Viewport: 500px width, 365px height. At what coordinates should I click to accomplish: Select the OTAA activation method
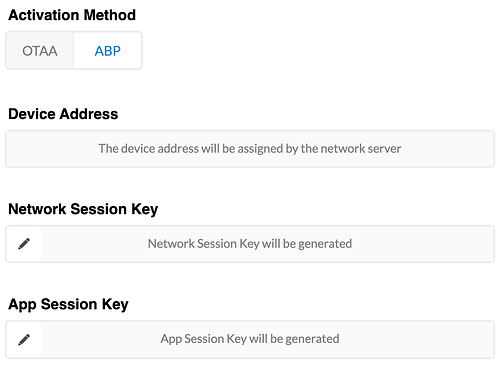pos(40,51)
